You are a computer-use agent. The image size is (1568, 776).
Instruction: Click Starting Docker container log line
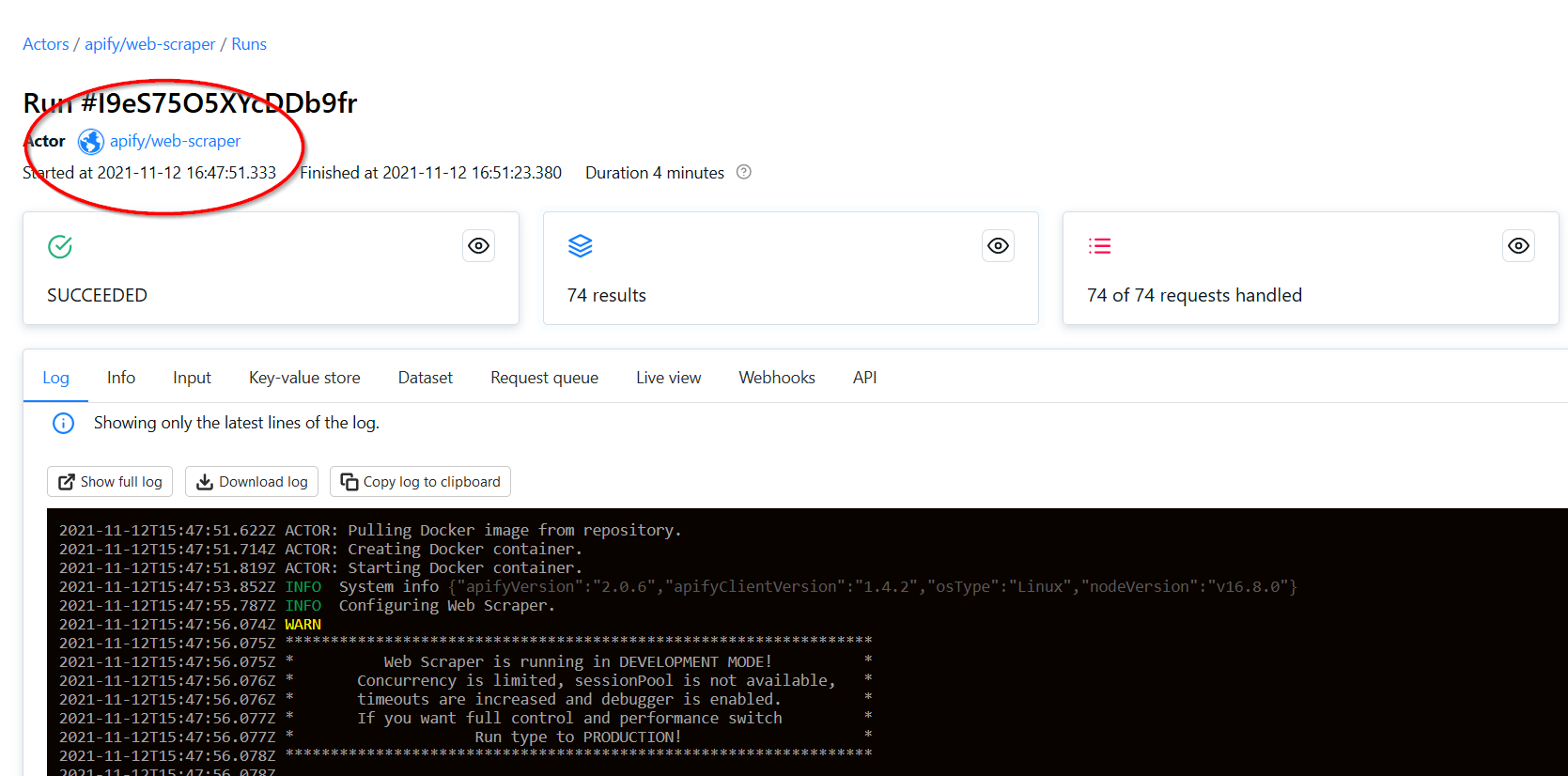(x=320, y=567)
